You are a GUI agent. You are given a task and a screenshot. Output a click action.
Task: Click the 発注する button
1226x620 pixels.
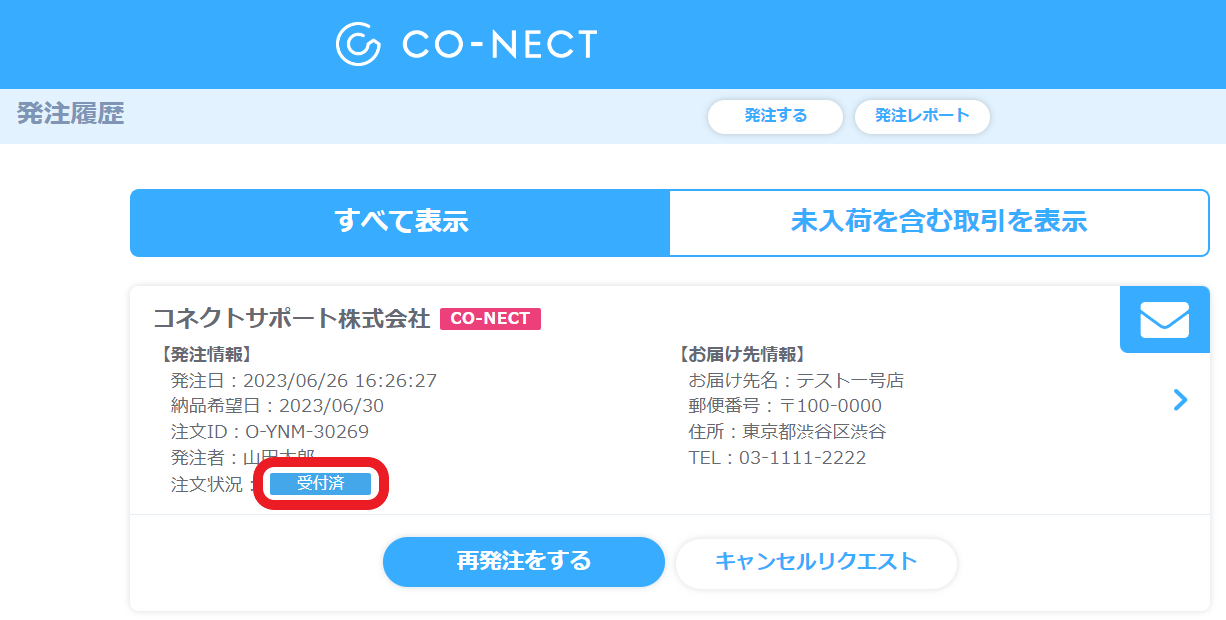pos(775,116)
